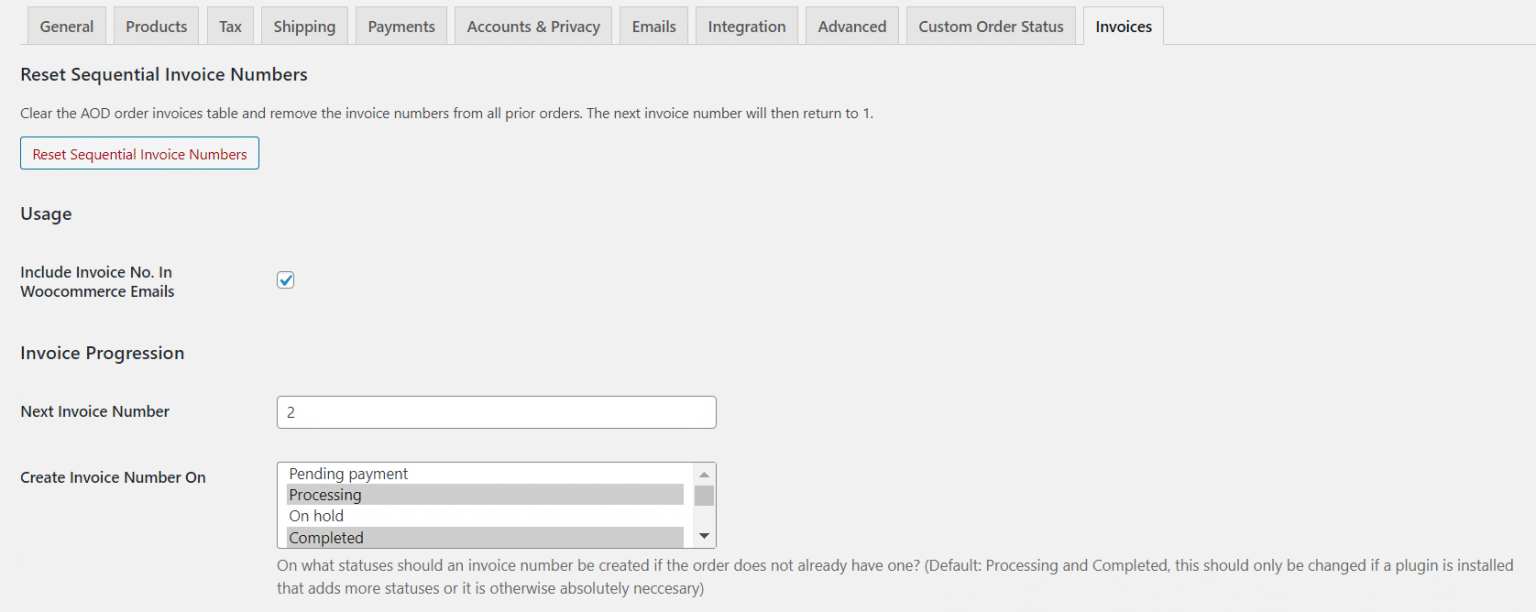Open the Custom Order Status tab
This screenshot has height=612, width=1536.
[990, 25]
